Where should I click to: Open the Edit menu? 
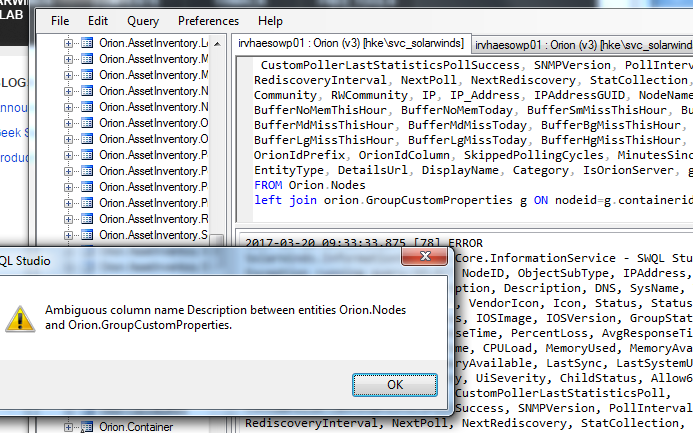pyautogui.click(x=98, y=21)
